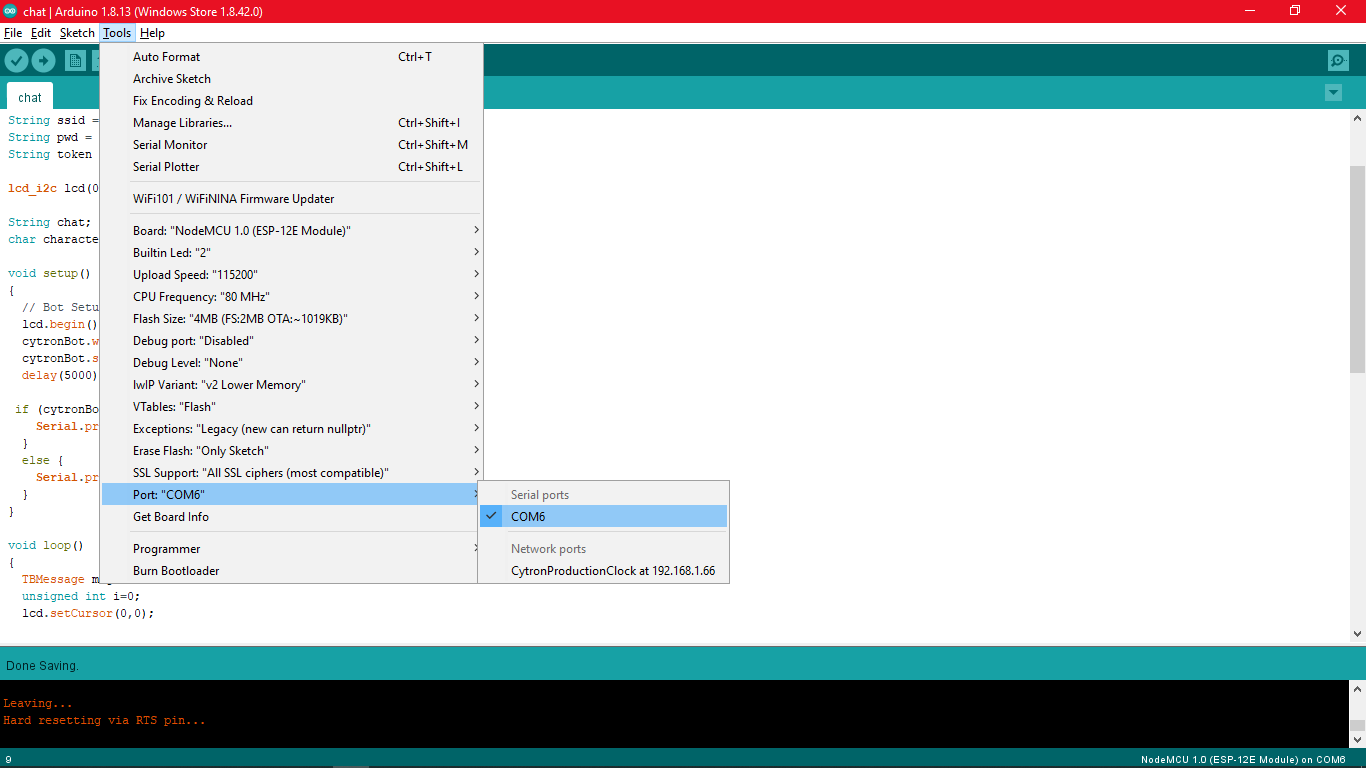Click editor scrollbar down arrow
The width and height of the screenshot is (1366, 768).
pos(1357,634)
